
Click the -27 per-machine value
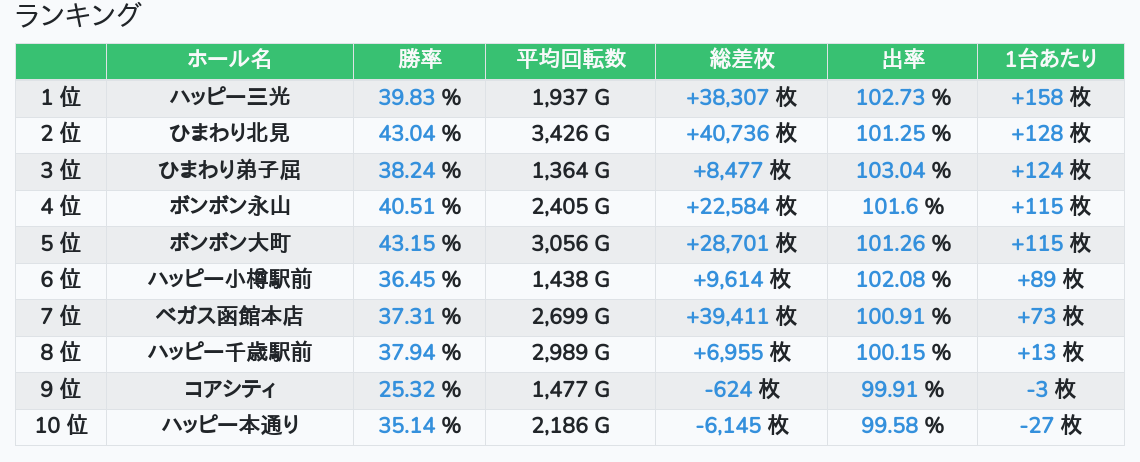[1036, 426]
